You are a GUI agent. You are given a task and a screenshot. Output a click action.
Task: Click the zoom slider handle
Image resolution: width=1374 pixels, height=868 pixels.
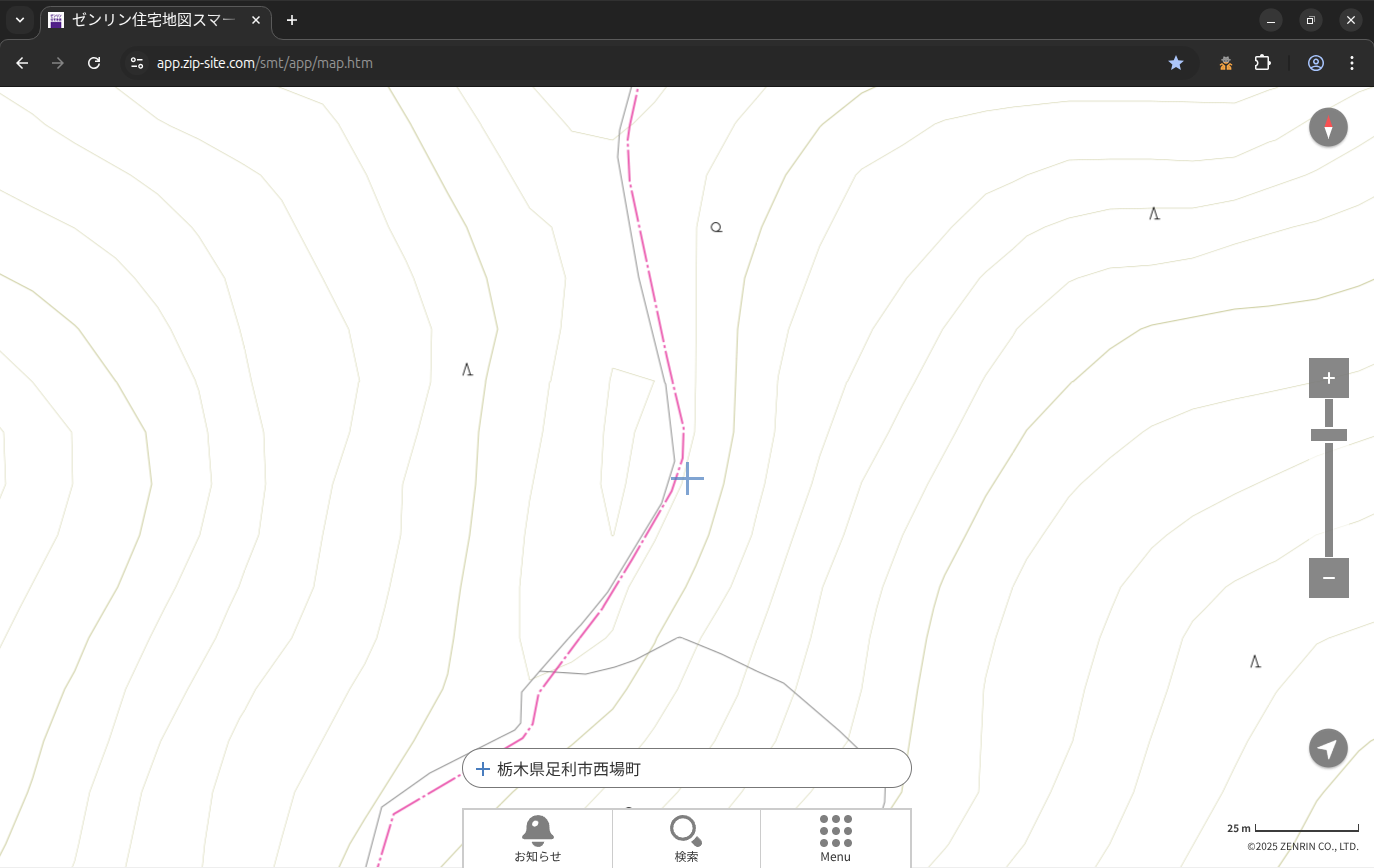pos(1328,435)
